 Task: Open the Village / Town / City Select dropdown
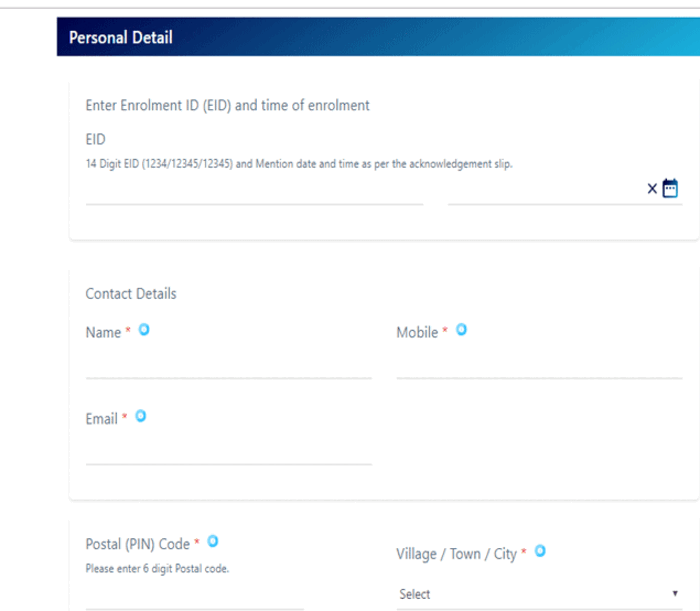pyautogui.click(x=539, y=594)
